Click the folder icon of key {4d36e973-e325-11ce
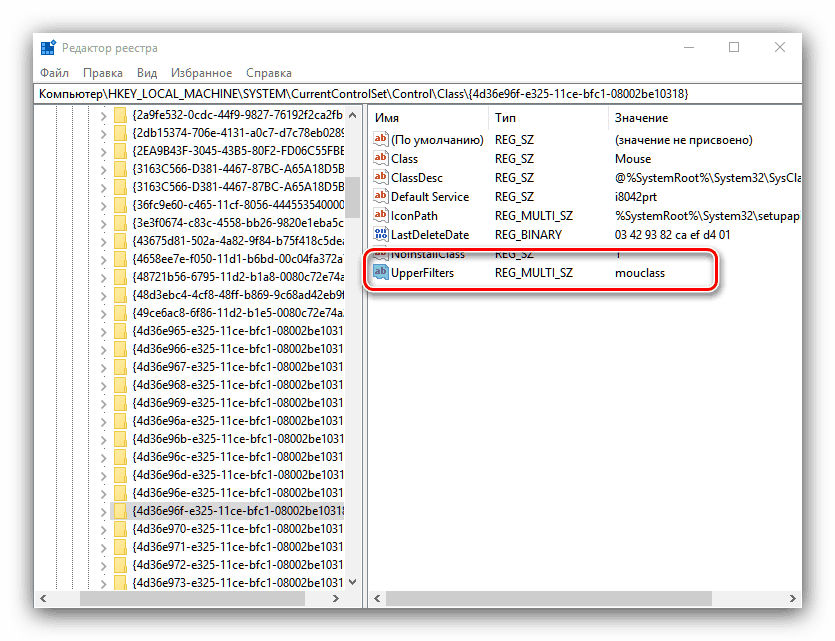This screenshot has width=835, height=641. coord(121,582)
